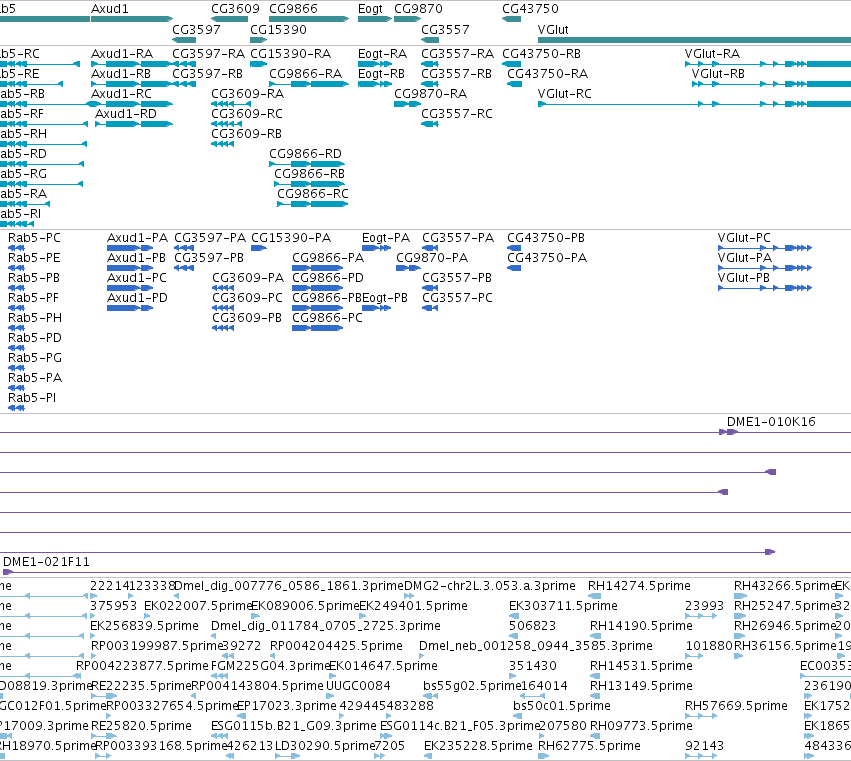Open the CG43750 gene label
This screenshot has height=761, width=851.
tap(530, 9)
